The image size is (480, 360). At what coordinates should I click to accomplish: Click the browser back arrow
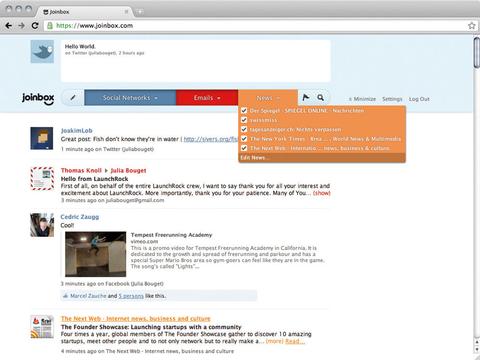click(9, 25)
